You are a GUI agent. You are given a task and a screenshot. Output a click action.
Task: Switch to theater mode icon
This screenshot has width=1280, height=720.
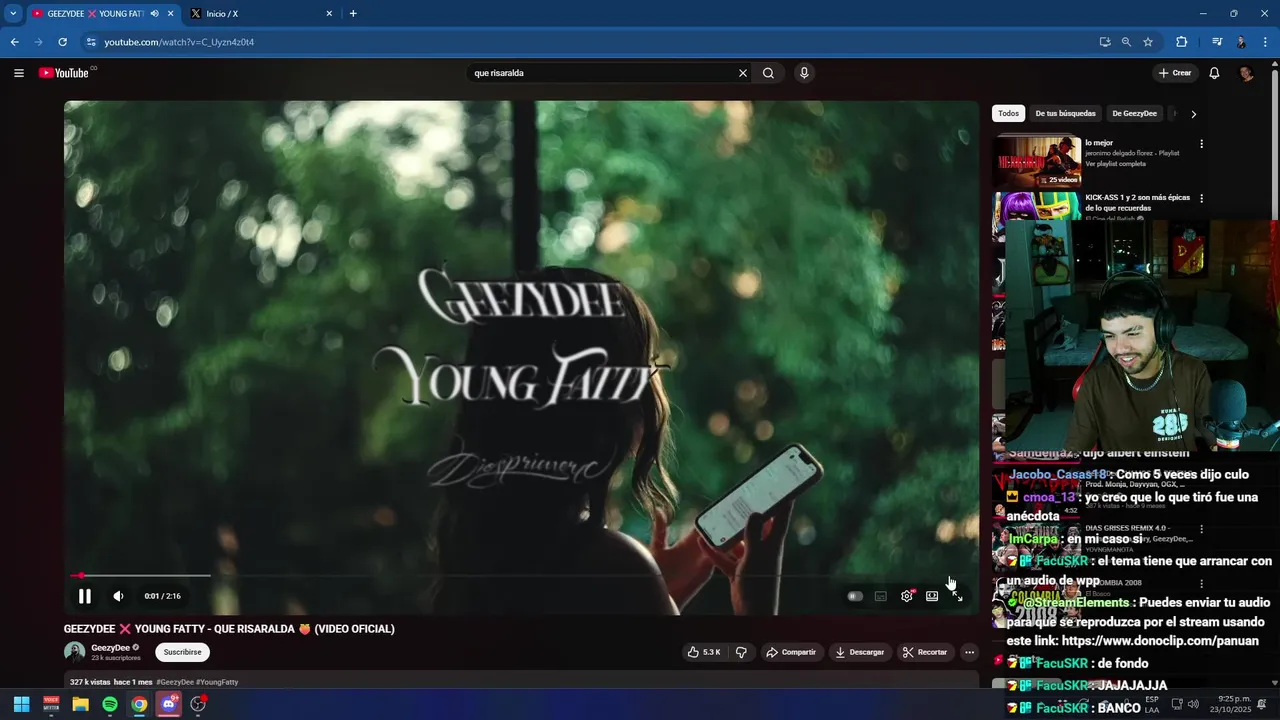coord(932,596)
